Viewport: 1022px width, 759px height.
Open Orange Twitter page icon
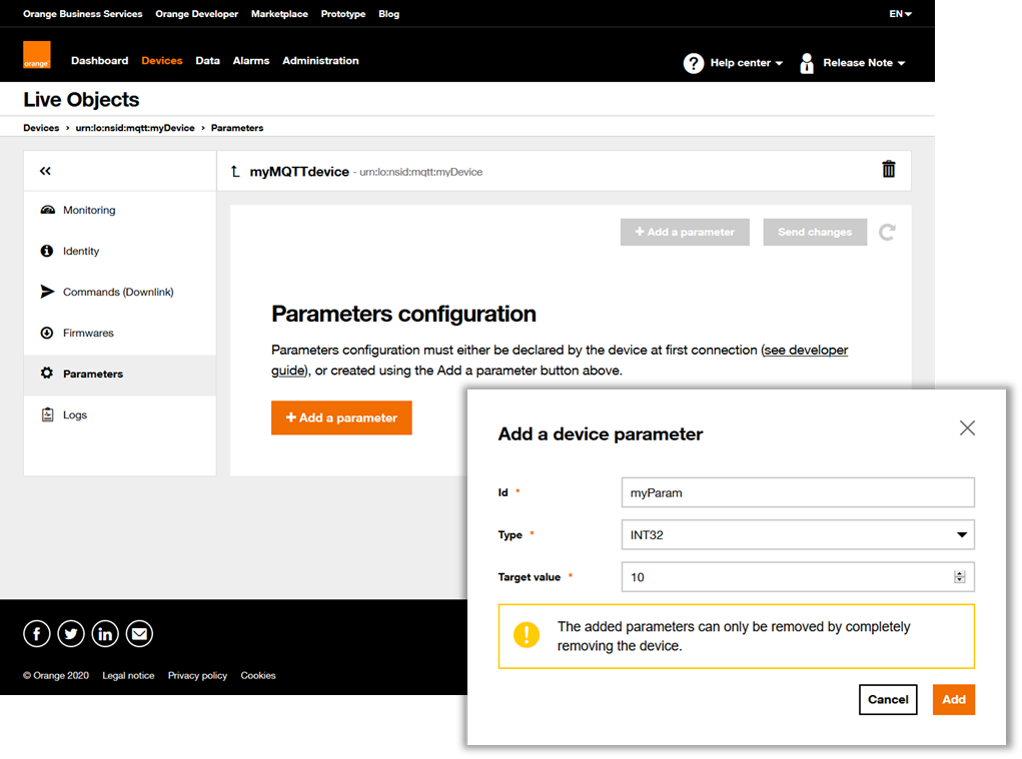71,634
